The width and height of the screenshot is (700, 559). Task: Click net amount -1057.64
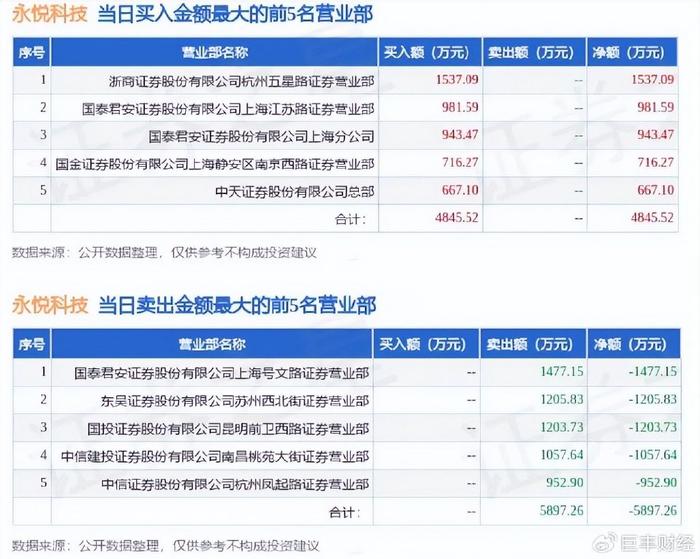pyautogui.click(x=653, y=455)
